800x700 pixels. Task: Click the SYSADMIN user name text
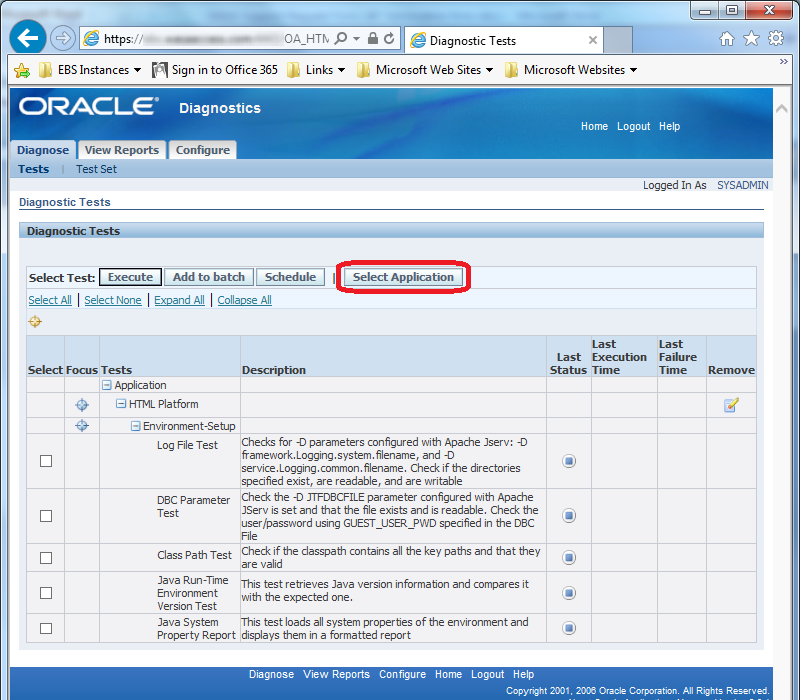tap(742, 185)
